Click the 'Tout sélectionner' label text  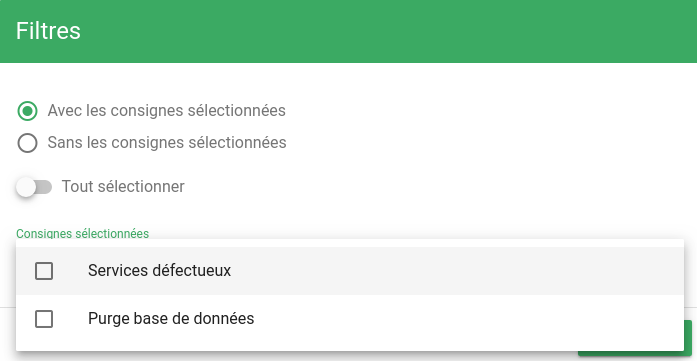[123, 187]
